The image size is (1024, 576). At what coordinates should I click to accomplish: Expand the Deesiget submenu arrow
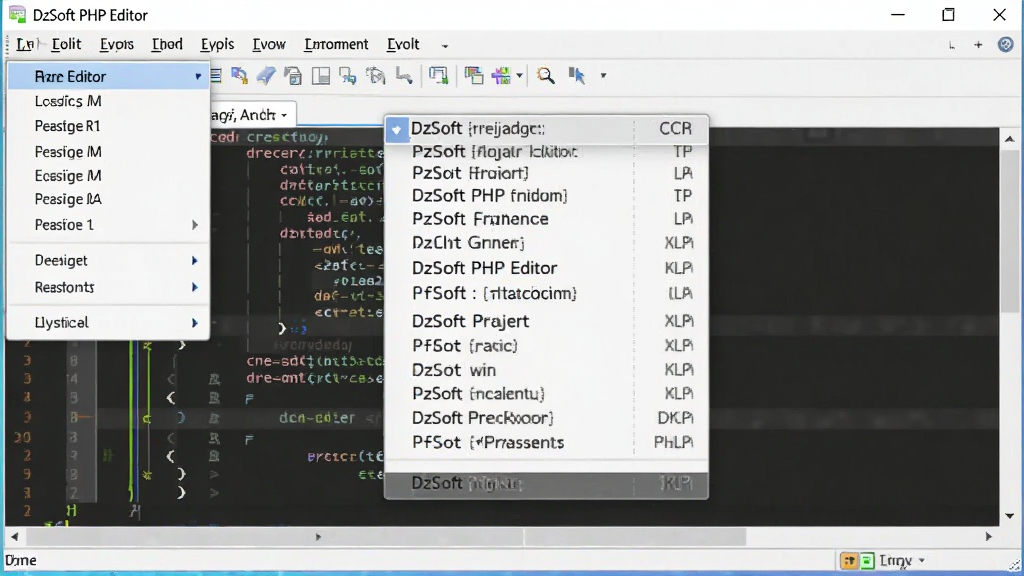click(195, 261)
